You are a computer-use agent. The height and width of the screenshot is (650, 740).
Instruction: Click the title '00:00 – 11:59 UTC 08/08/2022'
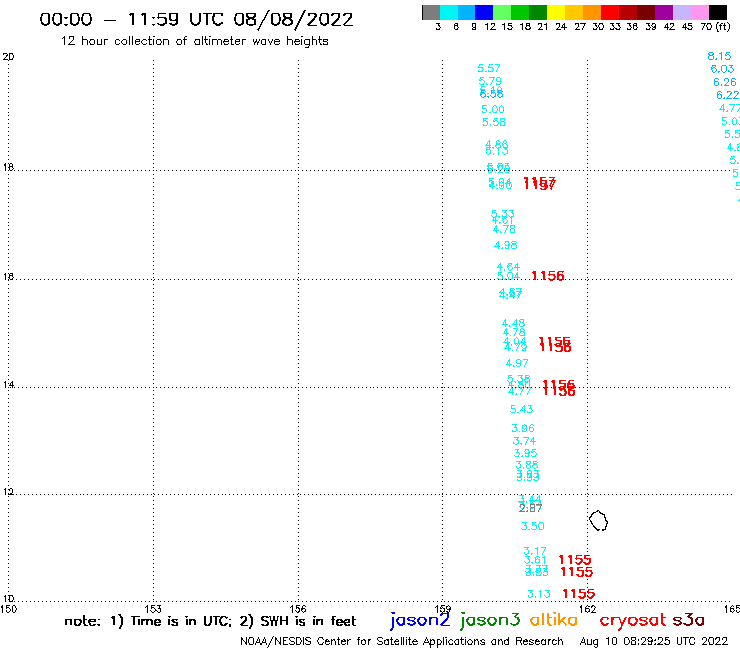[196, 19]
